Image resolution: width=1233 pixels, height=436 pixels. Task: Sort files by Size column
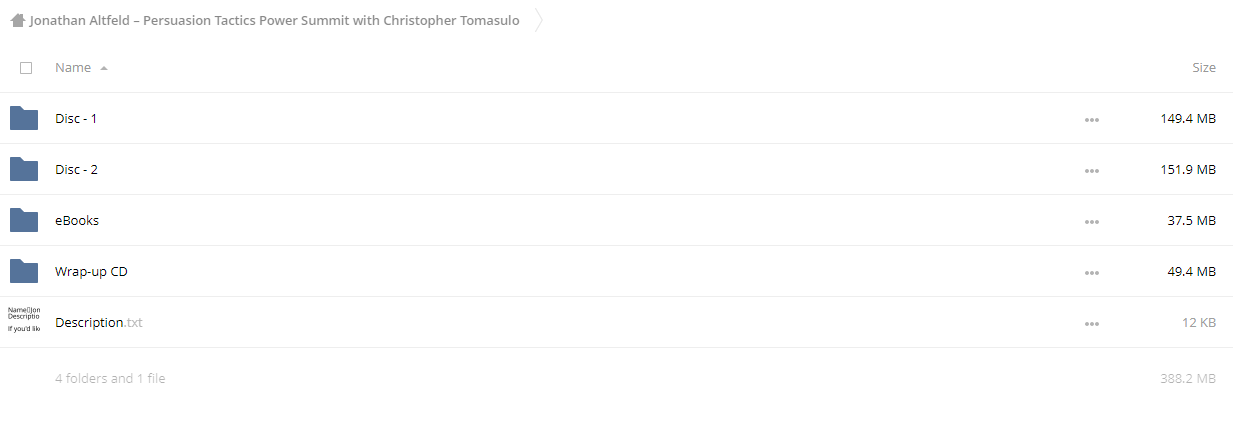tap(1203, 67)
